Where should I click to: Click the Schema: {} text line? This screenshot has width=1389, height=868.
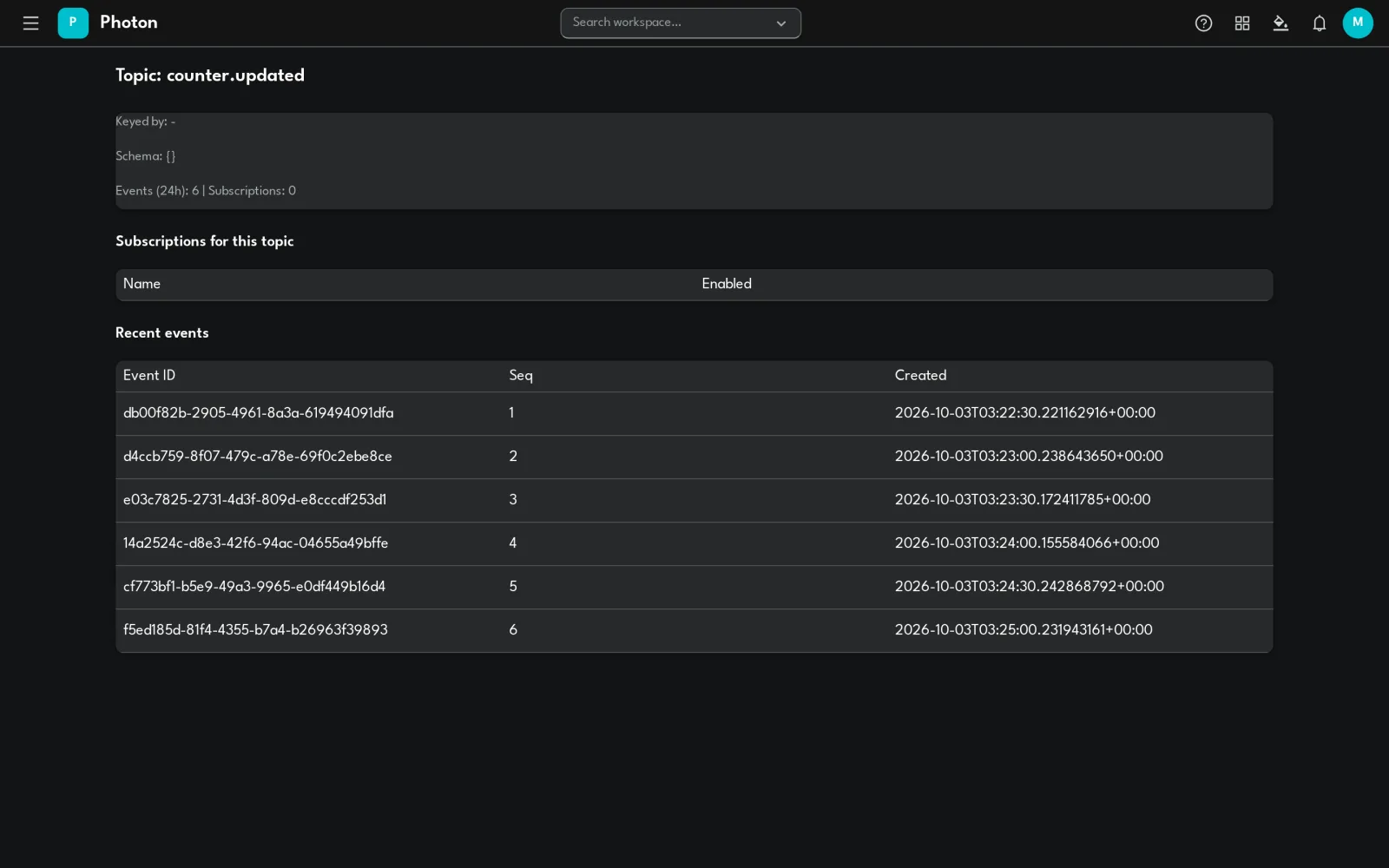[x=146, y=156]
